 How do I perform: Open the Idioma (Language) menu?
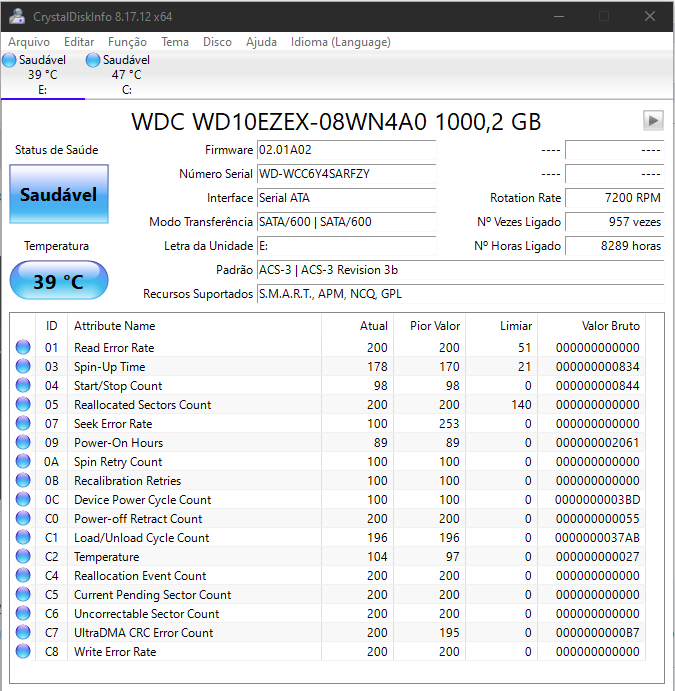coord(341,42)
